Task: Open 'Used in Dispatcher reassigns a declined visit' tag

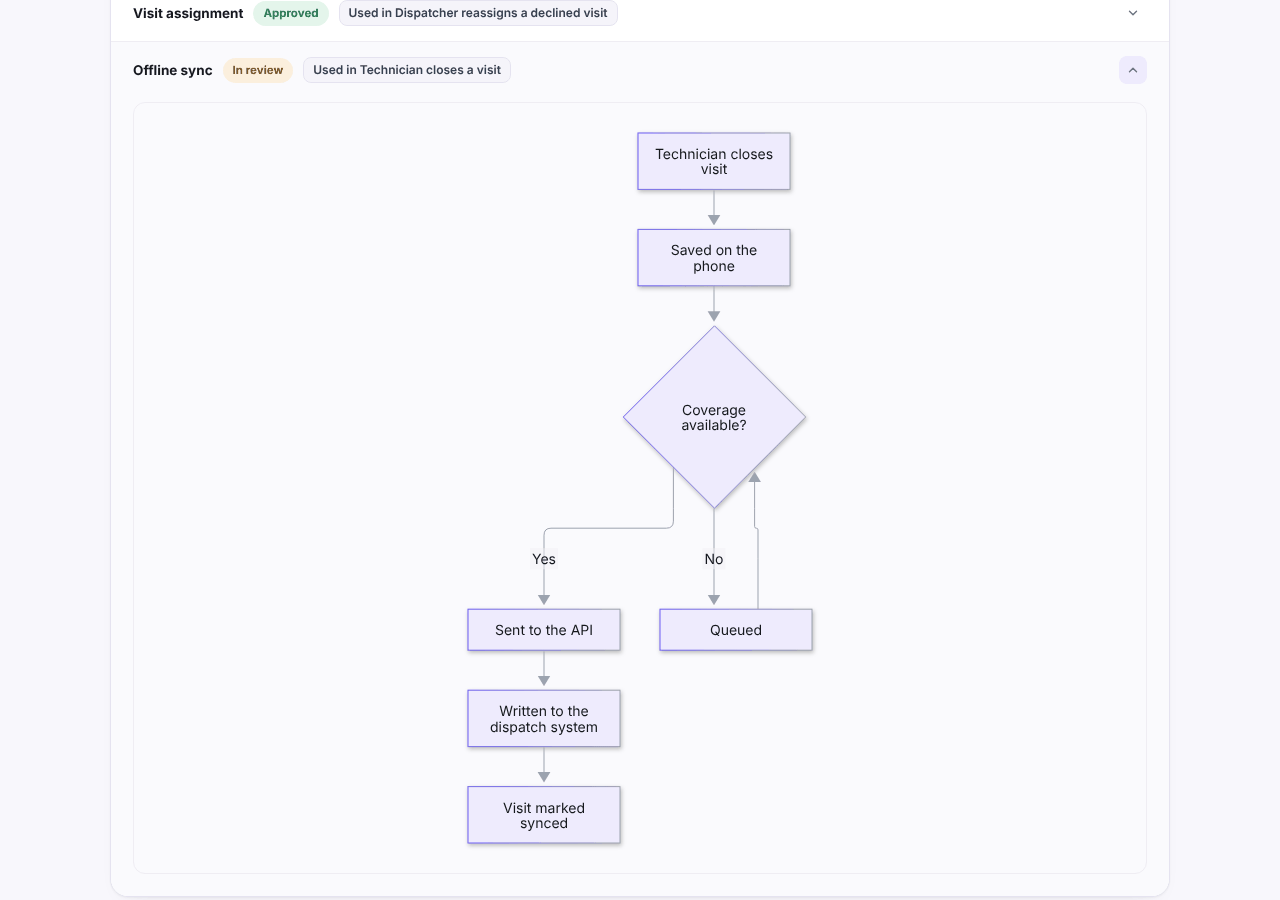Action: (478, 13)
